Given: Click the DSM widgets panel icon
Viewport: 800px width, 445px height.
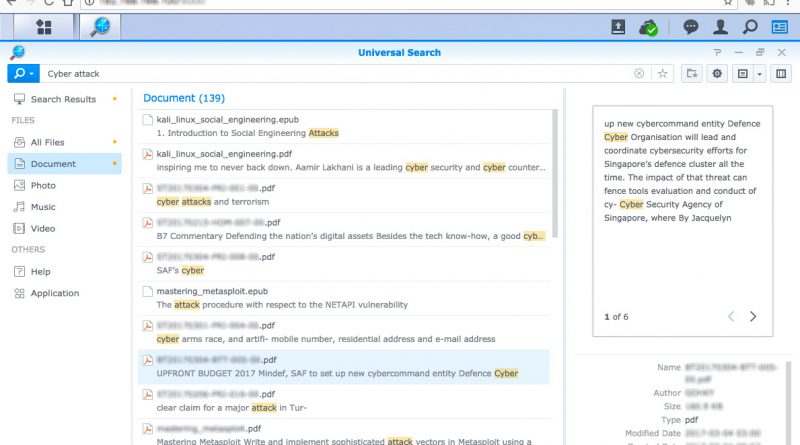Looking at the screenshot, I should [x=781, y=27].
